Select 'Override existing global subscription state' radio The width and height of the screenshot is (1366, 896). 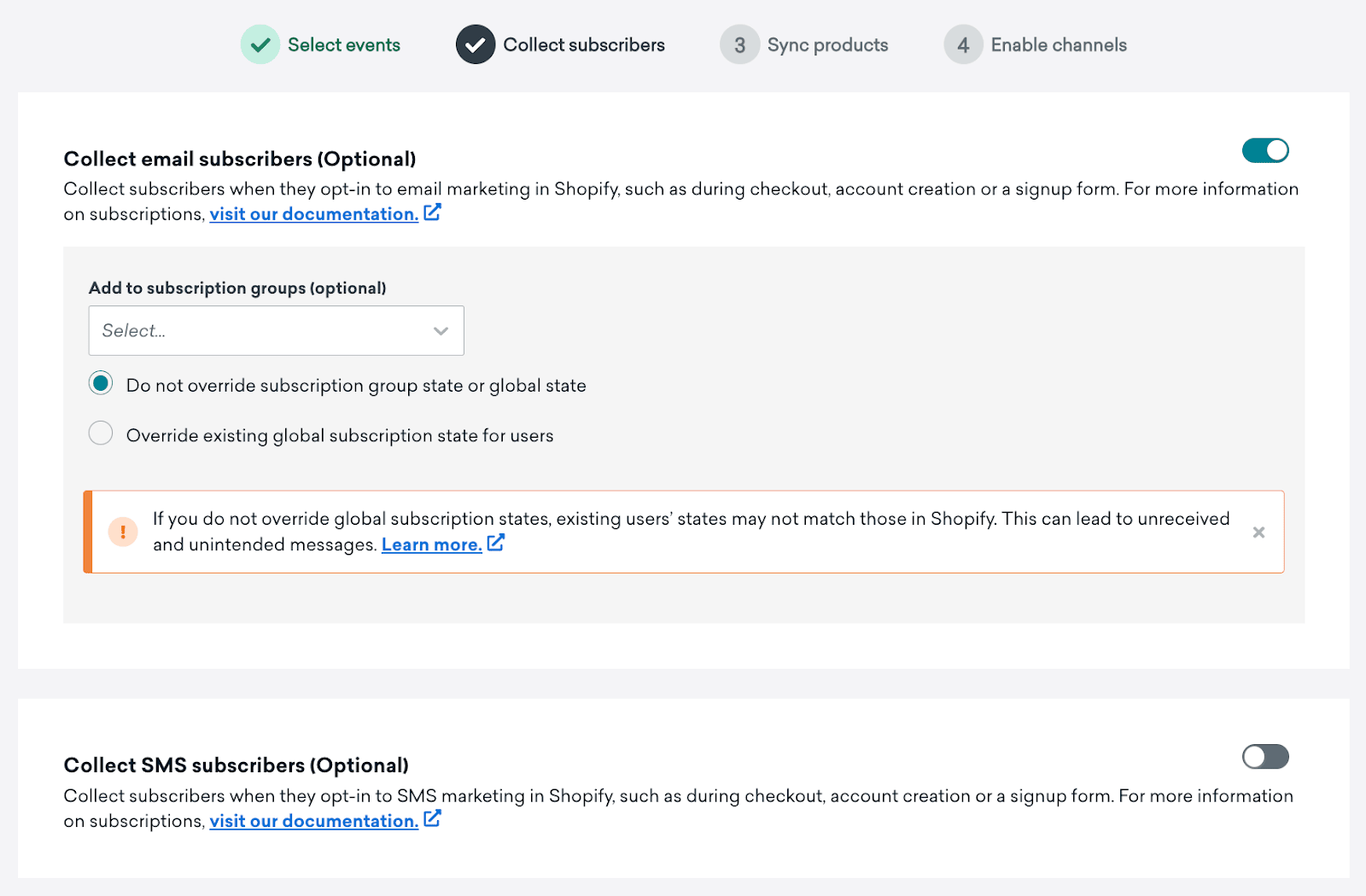coord(101,433)
